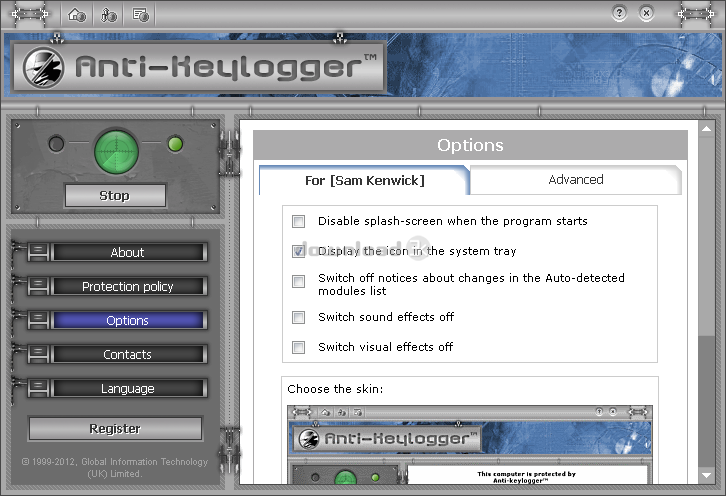
Task: Uncheck Display the icon in system tray
Action: coord(298,251)
